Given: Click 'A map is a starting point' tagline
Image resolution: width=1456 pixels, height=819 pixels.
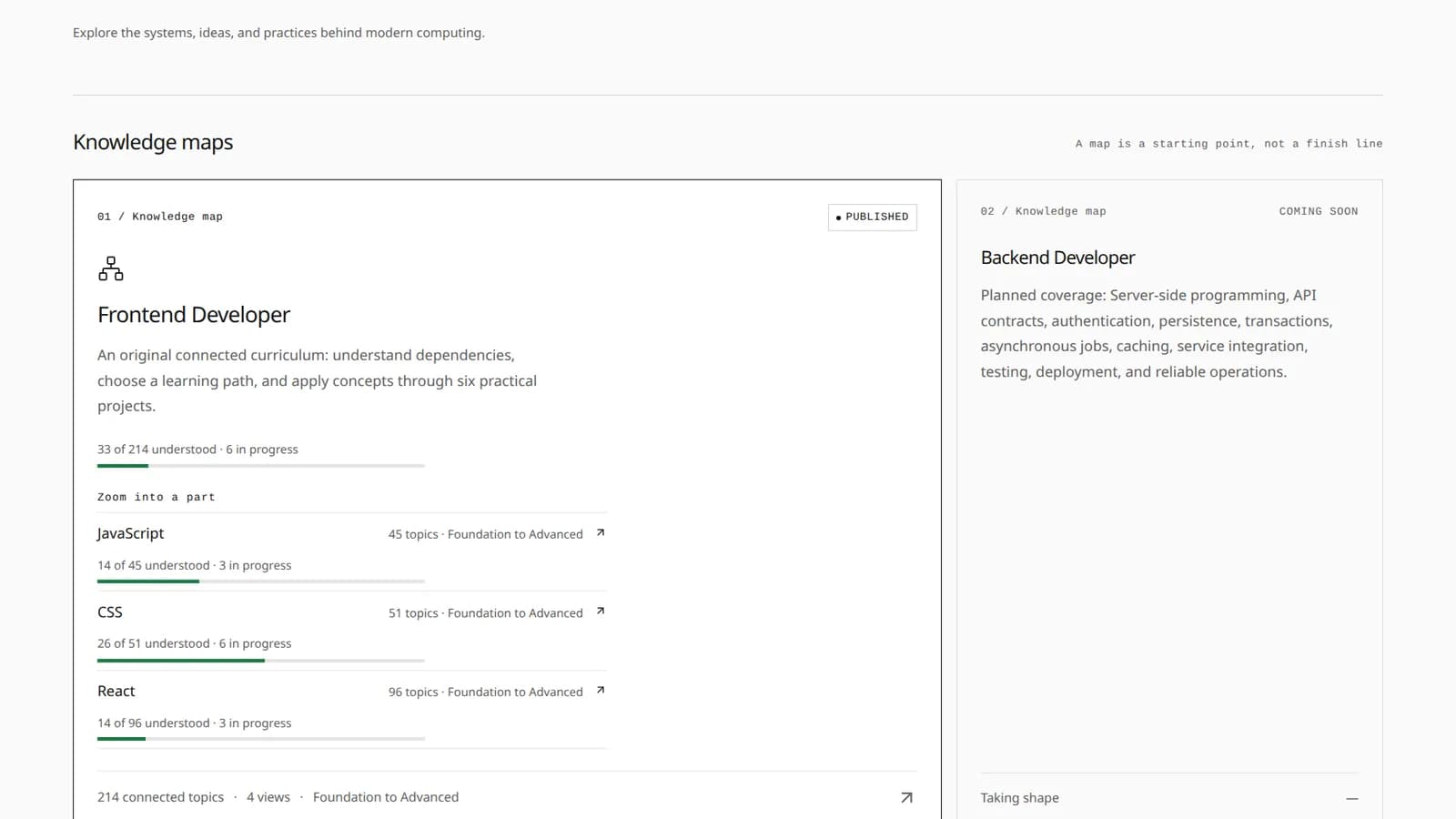Looking at the screenshot, I should [x=1228, y=144].
